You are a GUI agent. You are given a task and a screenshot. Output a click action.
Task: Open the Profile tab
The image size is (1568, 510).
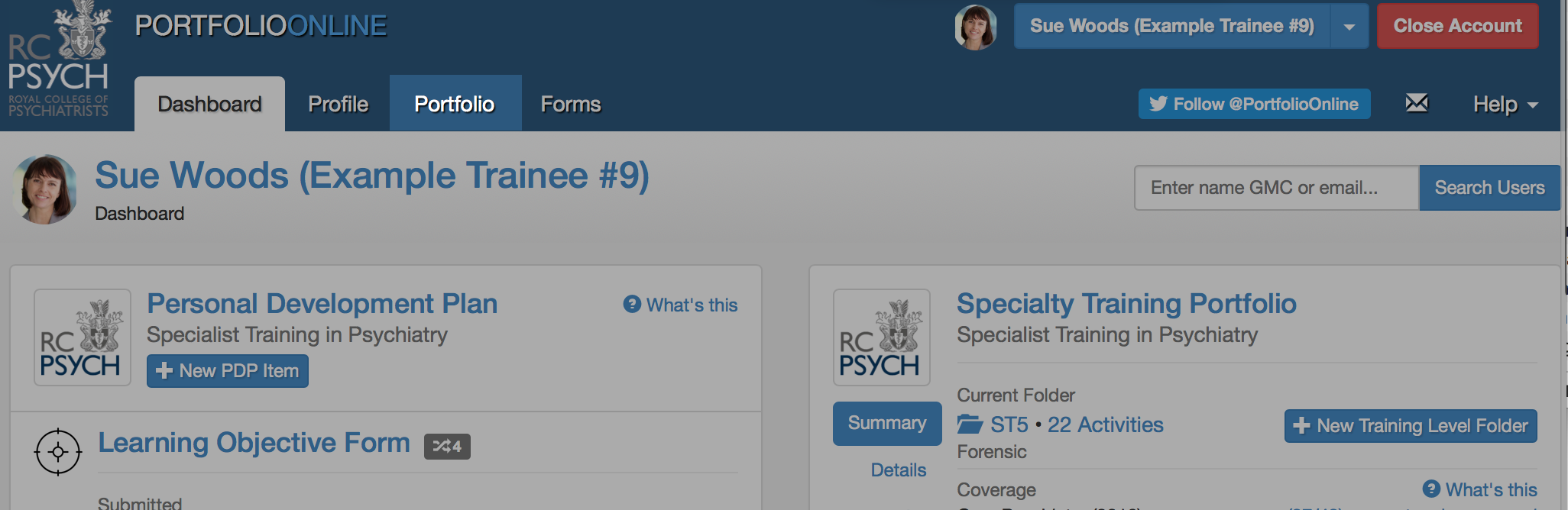point(338,104)
